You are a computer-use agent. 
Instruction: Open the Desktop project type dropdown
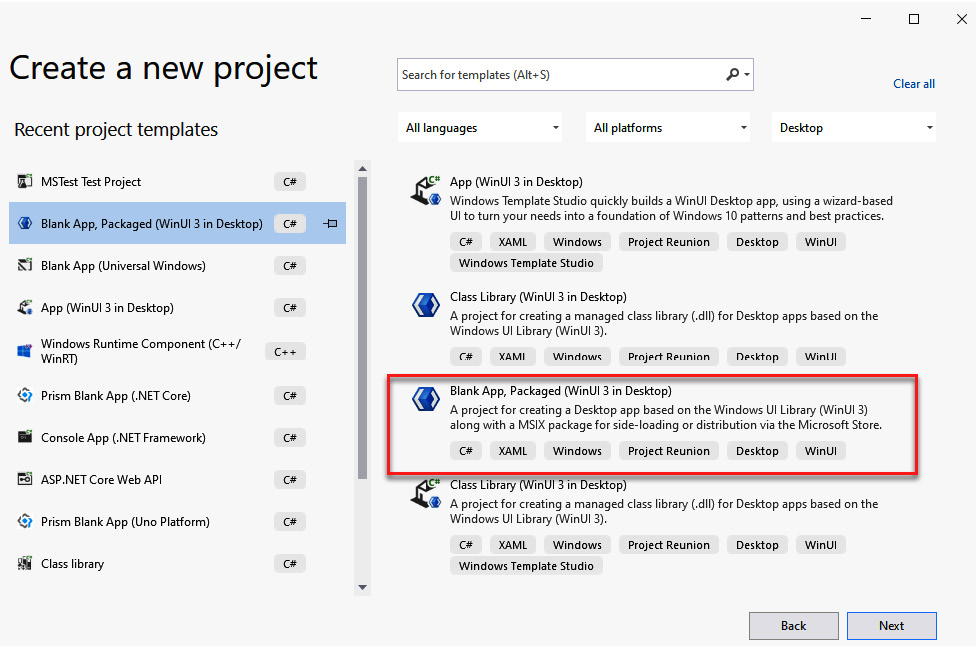[854, 128]
